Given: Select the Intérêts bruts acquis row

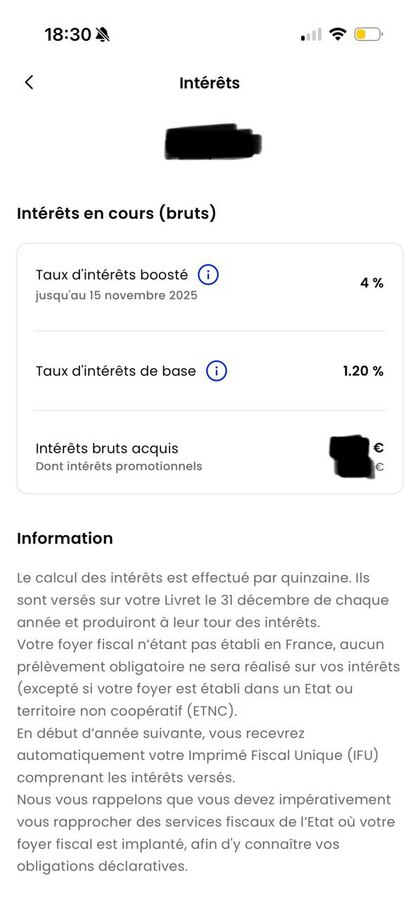Looking at the screenshot, I should click(x=210, y=456).
